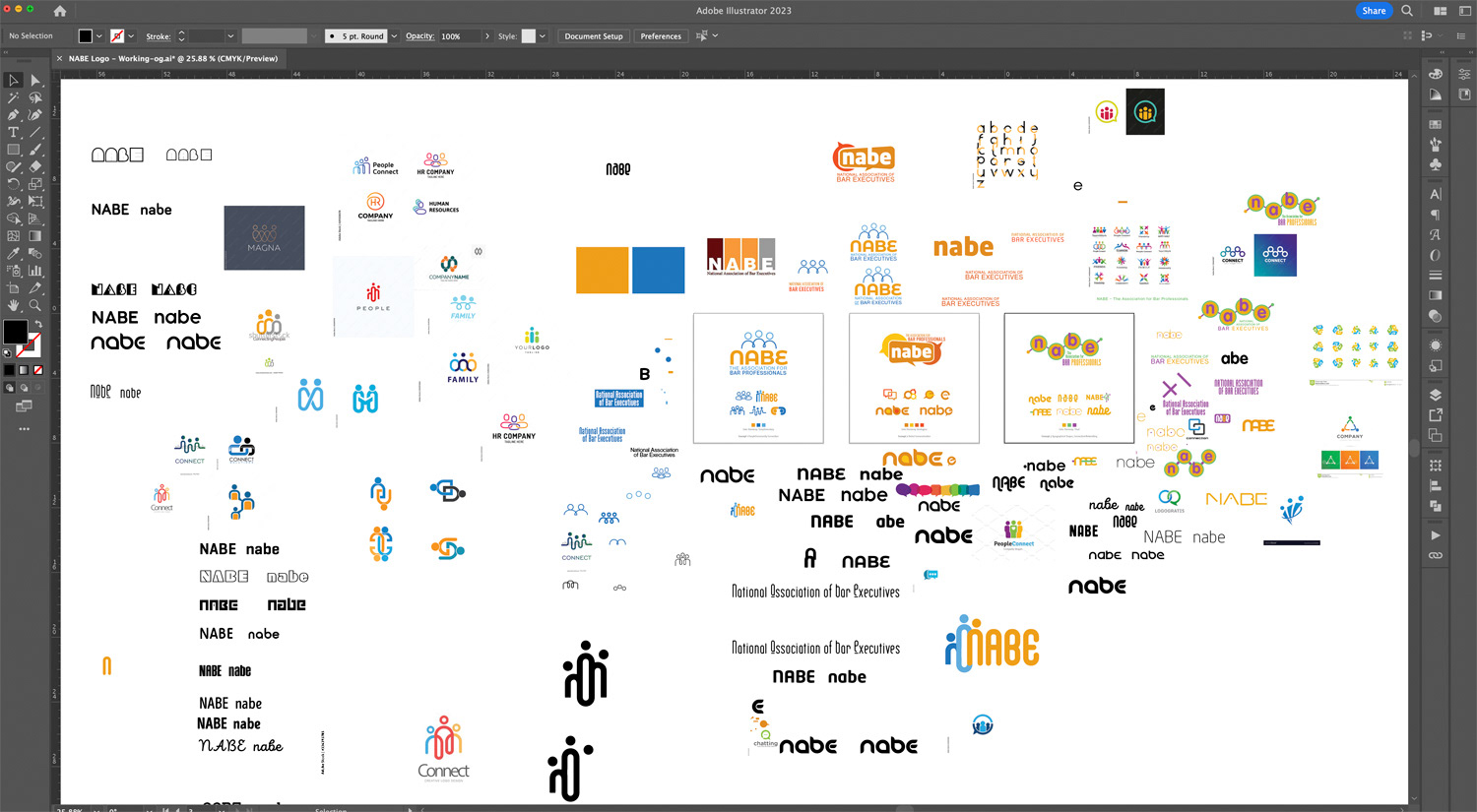Open stroke weight dropdown
Image resolution: width=1477 pixels, height=812 pixels.
[230, 36]
